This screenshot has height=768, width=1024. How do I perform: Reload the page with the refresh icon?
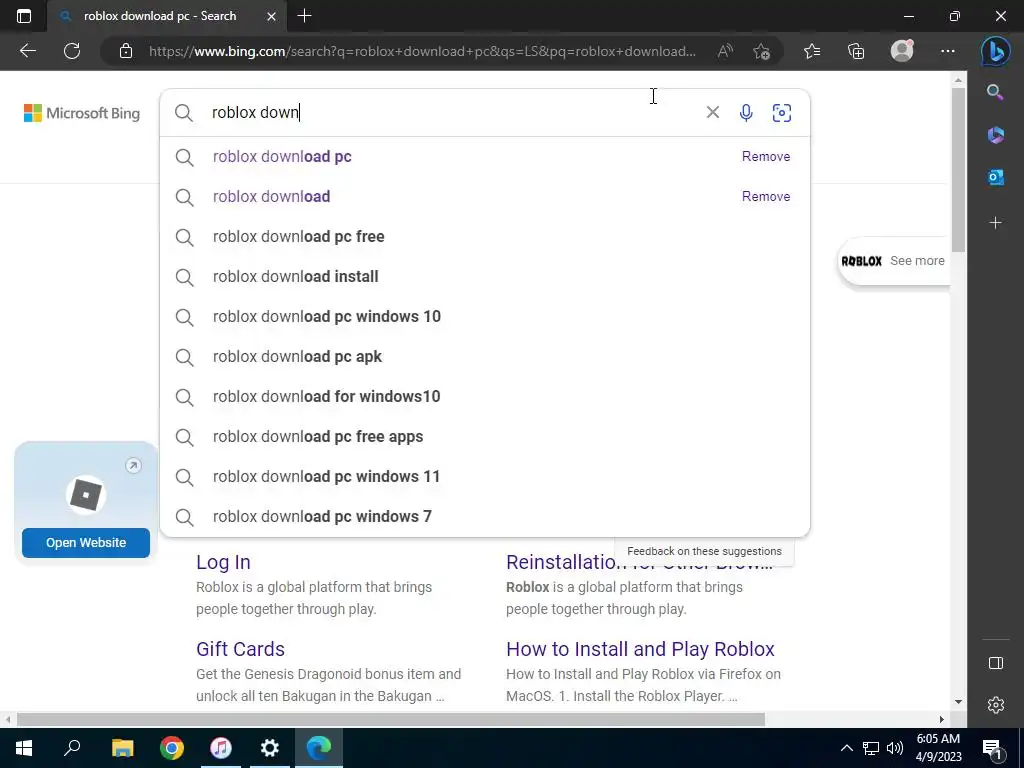tap(72, 51)
